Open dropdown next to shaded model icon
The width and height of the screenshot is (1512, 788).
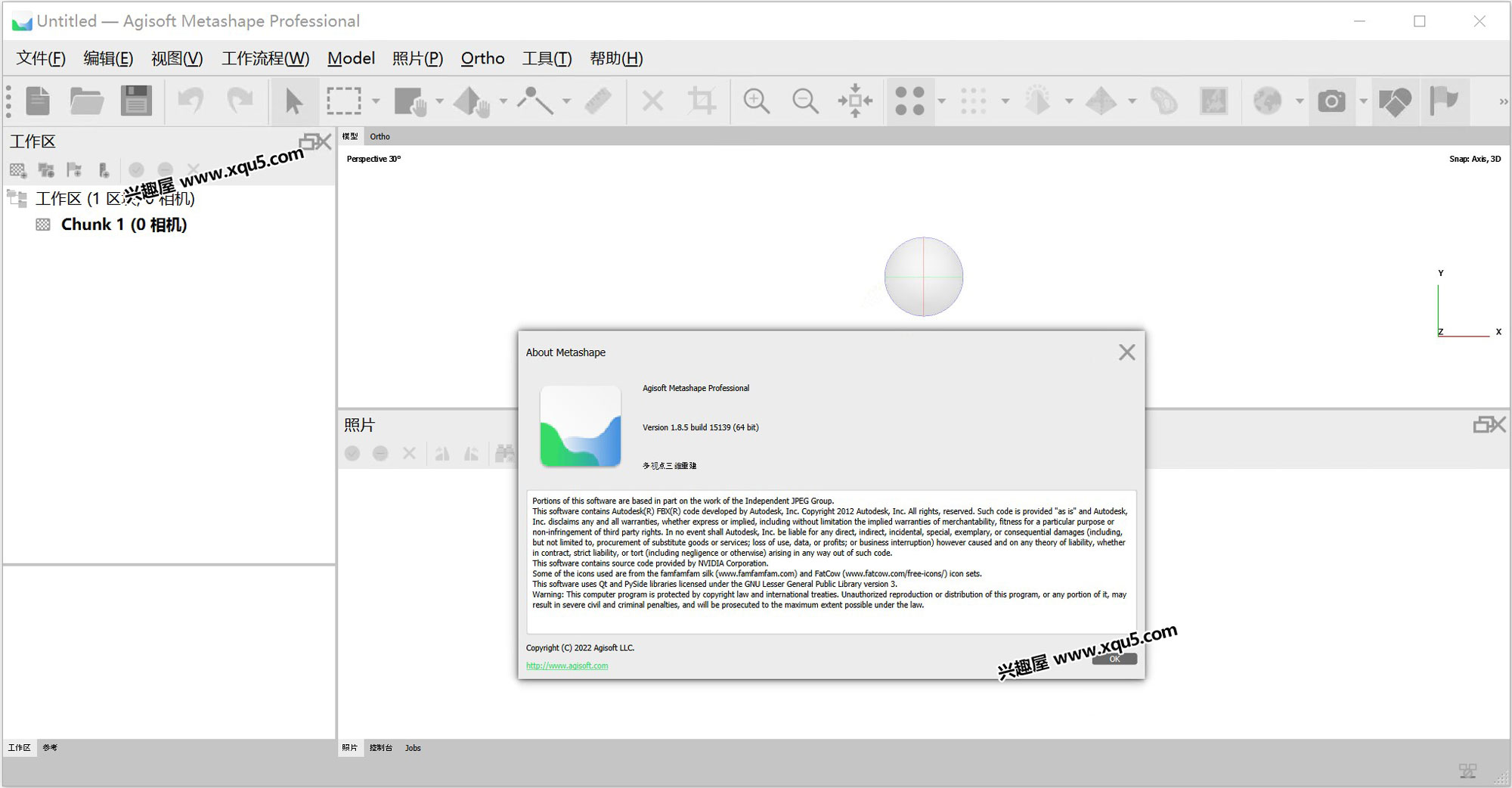[1068, 101]
